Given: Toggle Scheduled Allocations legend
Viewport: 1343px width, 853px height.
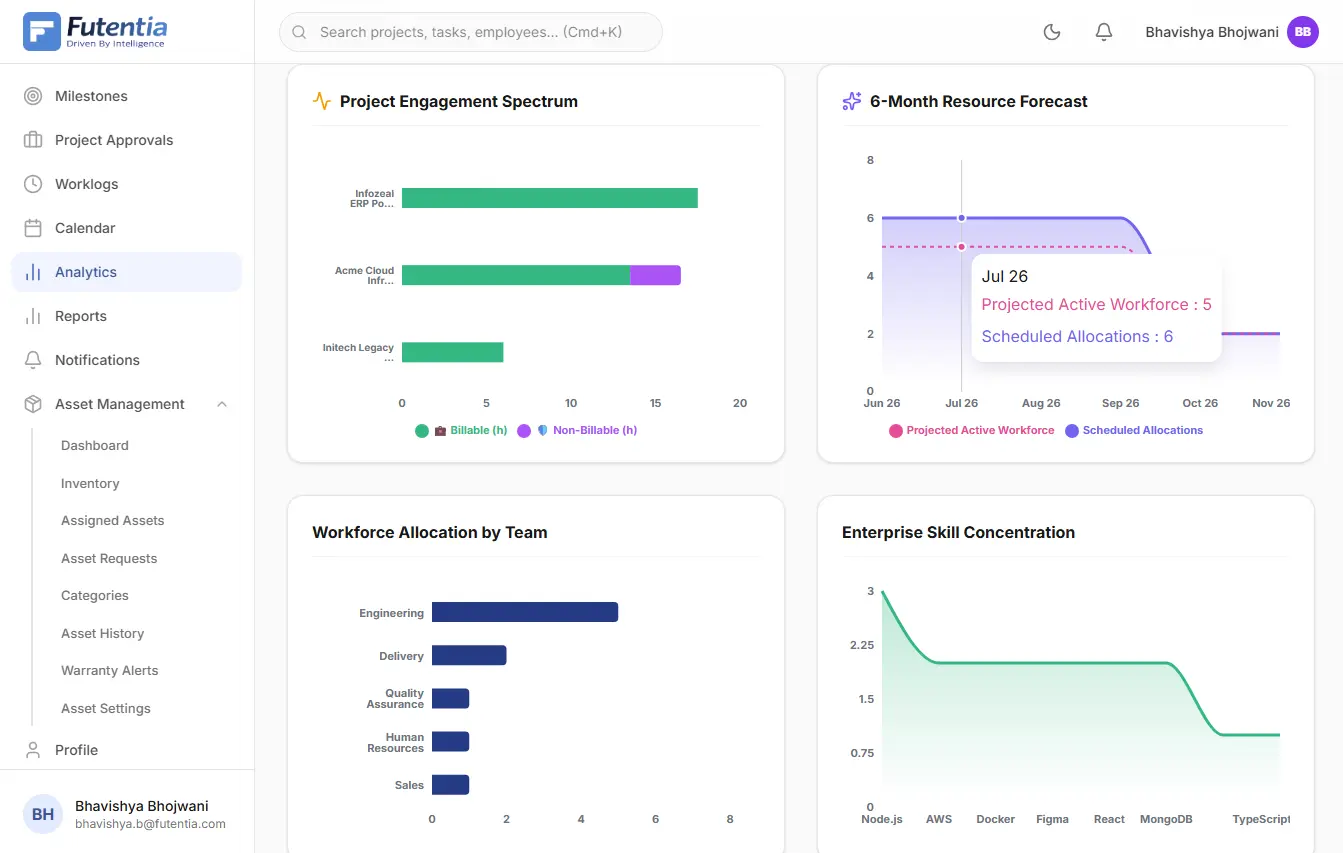Looking at the screenshot, I should coord(1134,431).
